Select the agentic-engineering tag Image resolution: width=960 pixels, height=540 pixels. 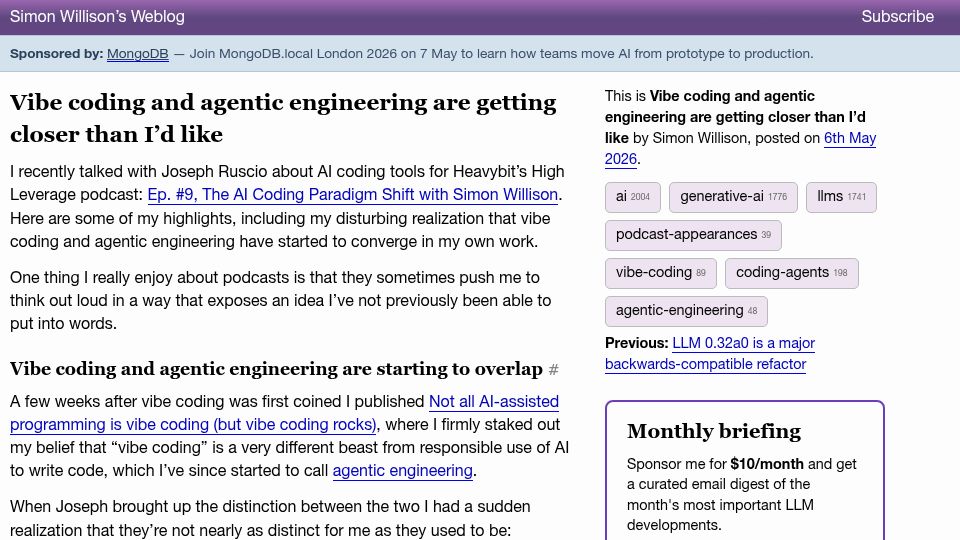[x=686, y=311]
